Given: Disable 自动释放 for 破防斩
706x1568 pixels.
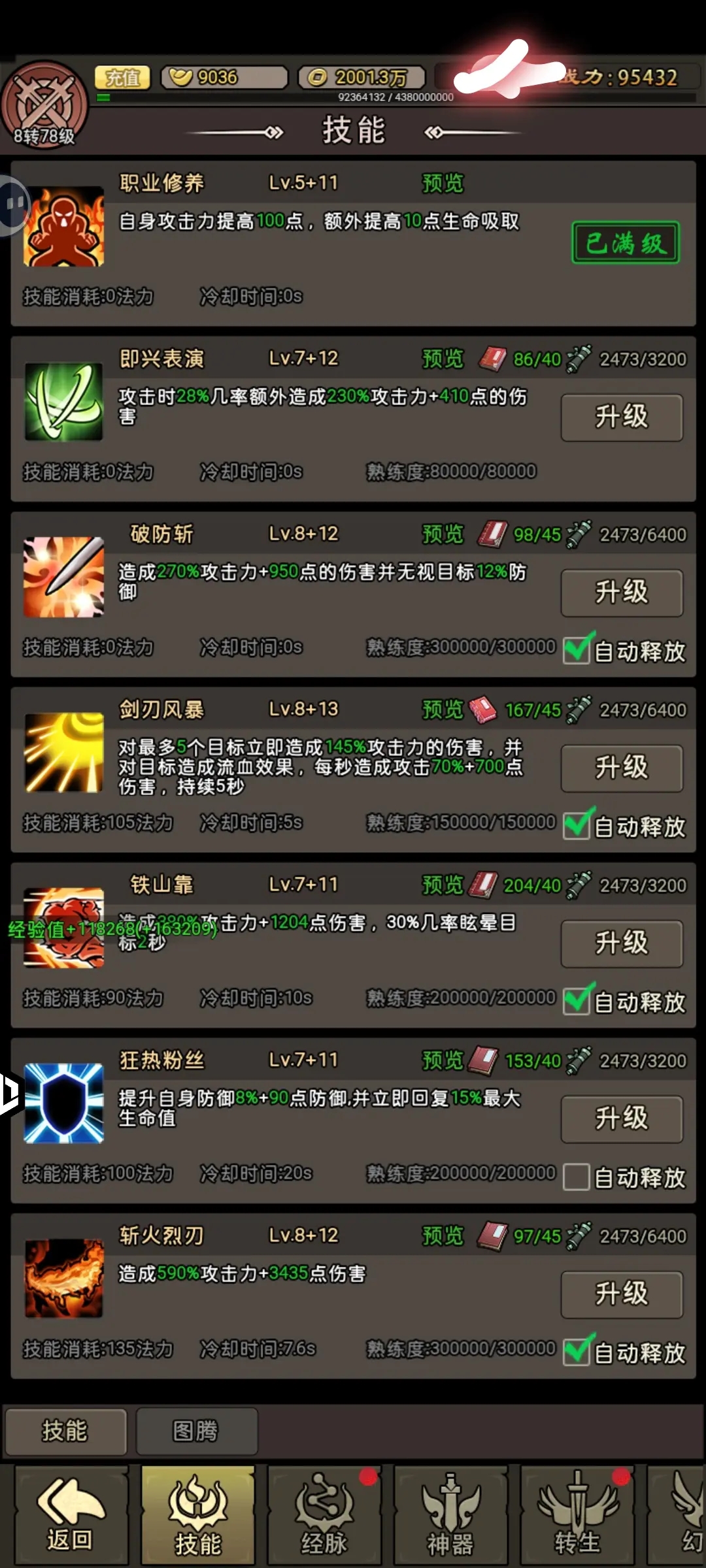Looking at the screenshot, I should 577,650.
